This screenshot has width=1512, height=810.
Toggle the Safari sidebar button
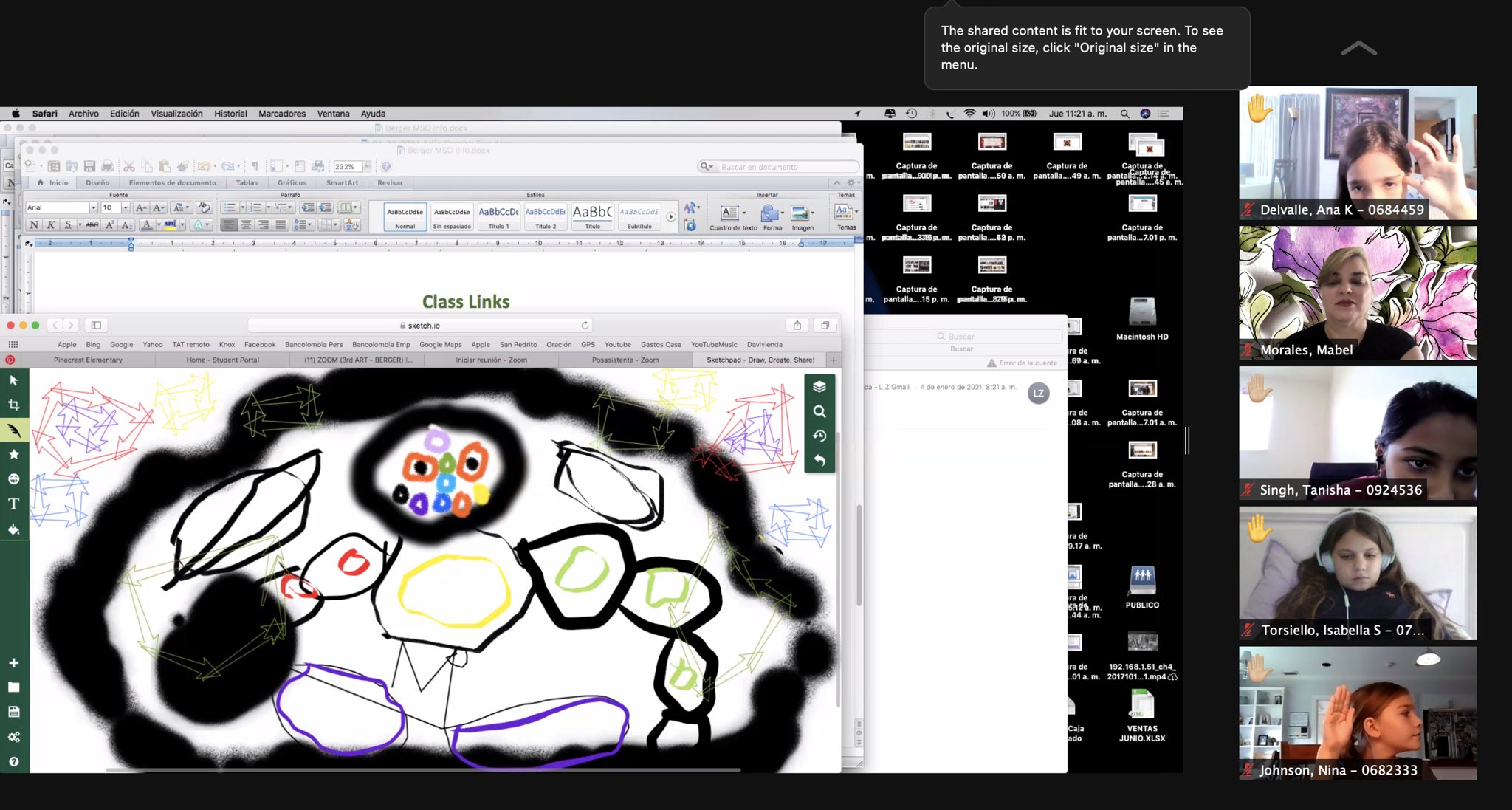click(x=96, y=325)
